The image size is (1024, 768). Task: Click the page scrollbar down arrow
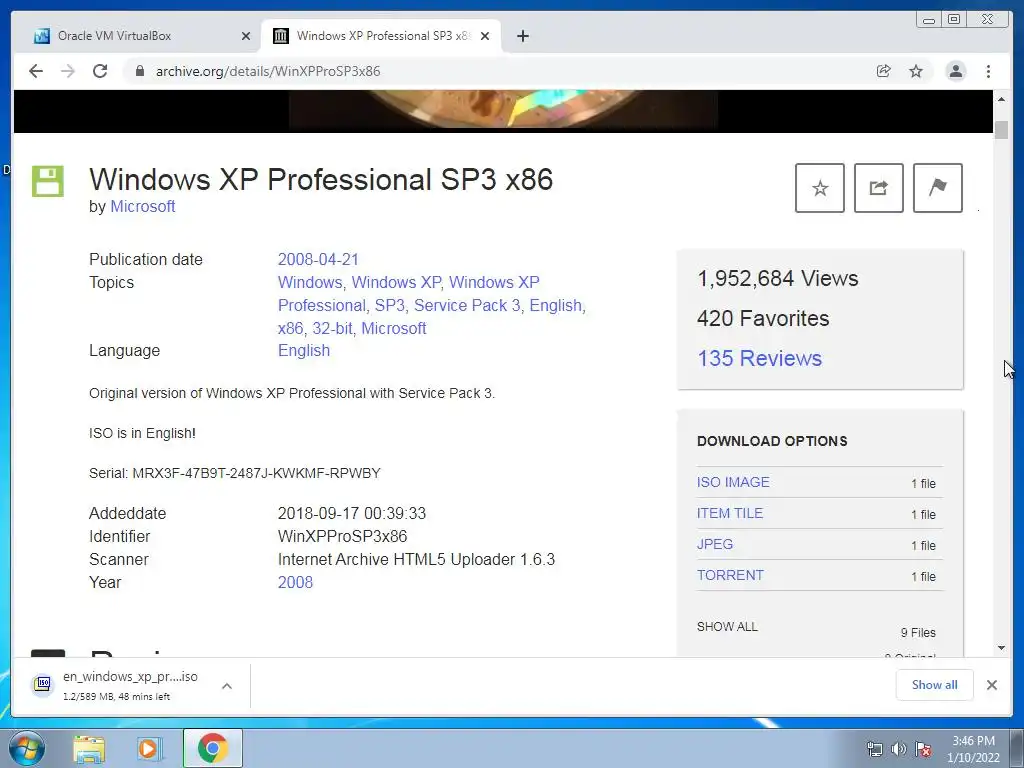point(1001,648)
